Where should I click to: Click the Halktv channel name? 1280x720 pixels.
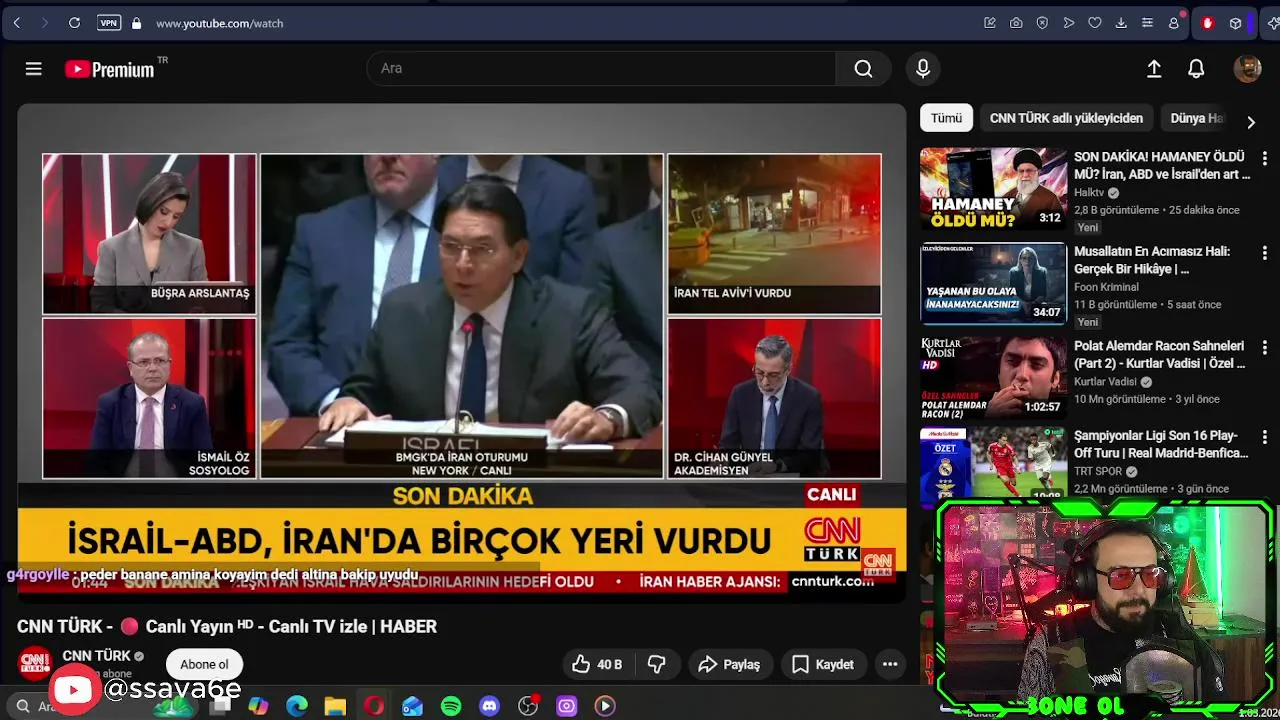click(1089, 192)
